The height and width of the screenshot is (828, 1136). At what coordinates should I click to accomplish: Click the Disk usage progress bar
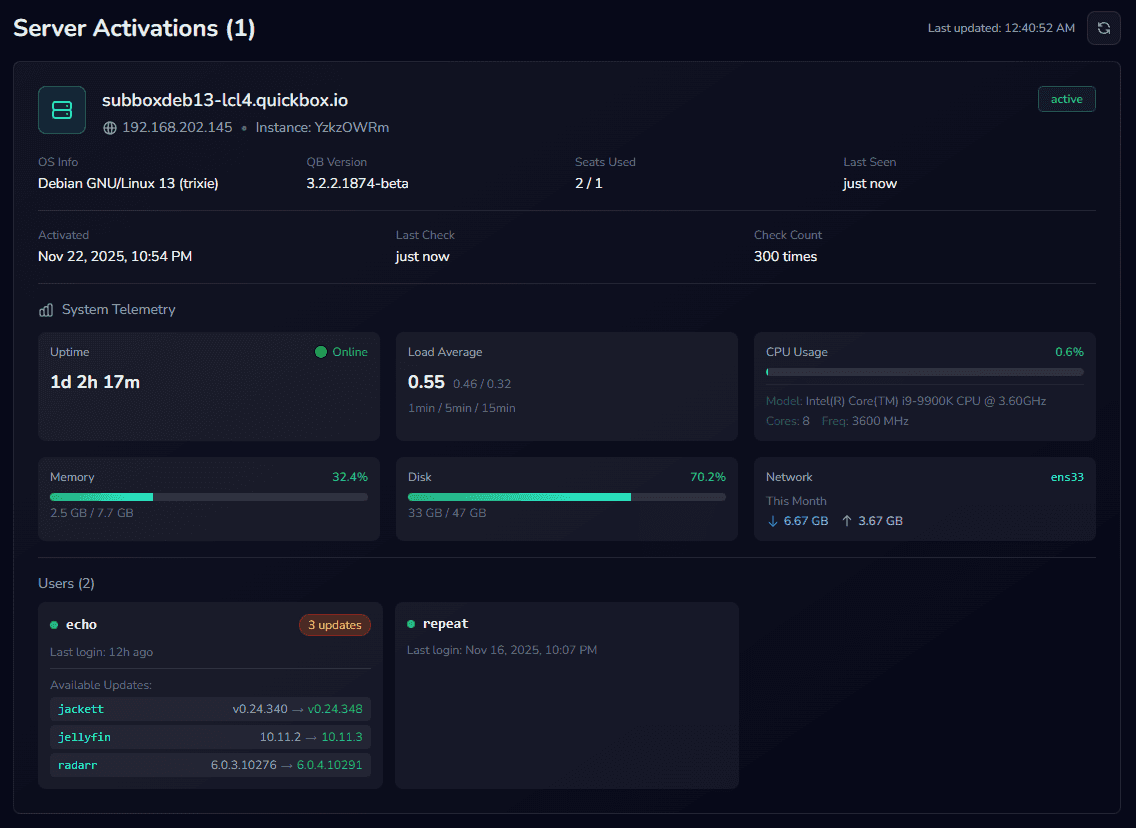click(x=566, y=497)
